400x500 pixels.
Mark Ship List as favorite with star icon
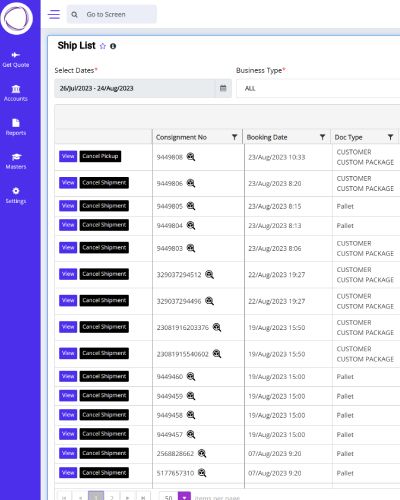click(103, 46)
